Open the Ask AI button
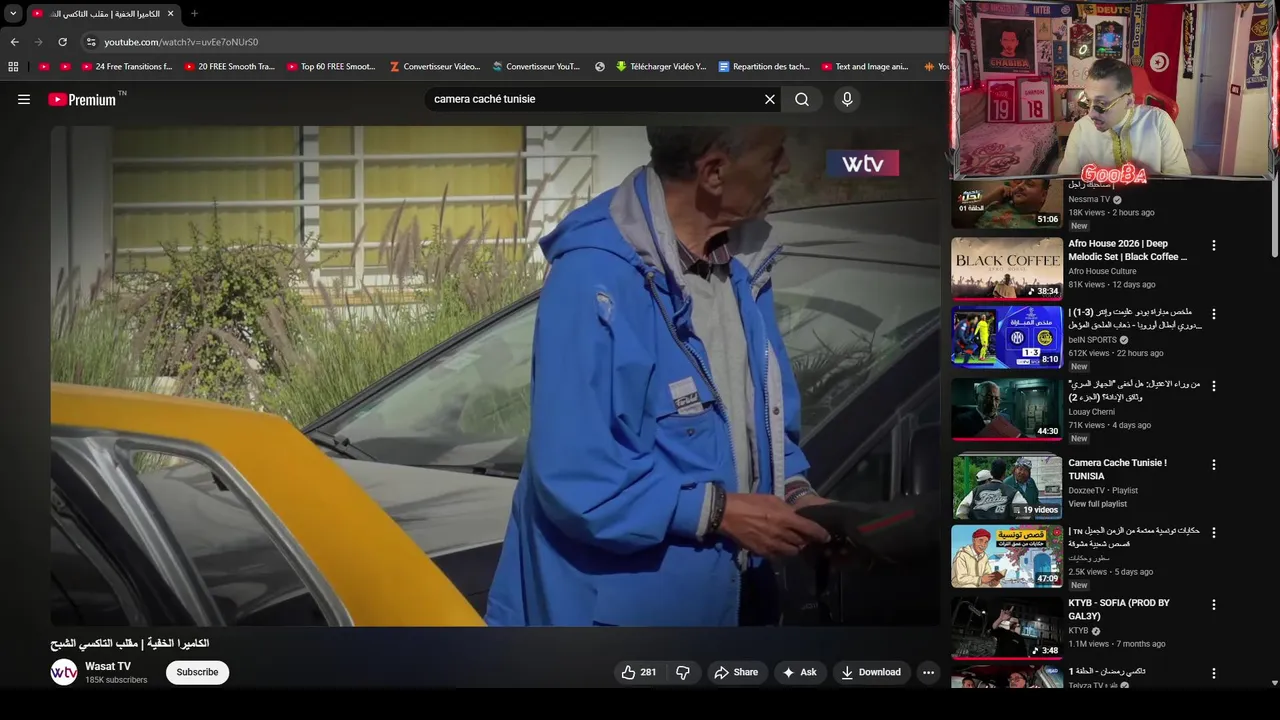 click(x=799, y=672)
